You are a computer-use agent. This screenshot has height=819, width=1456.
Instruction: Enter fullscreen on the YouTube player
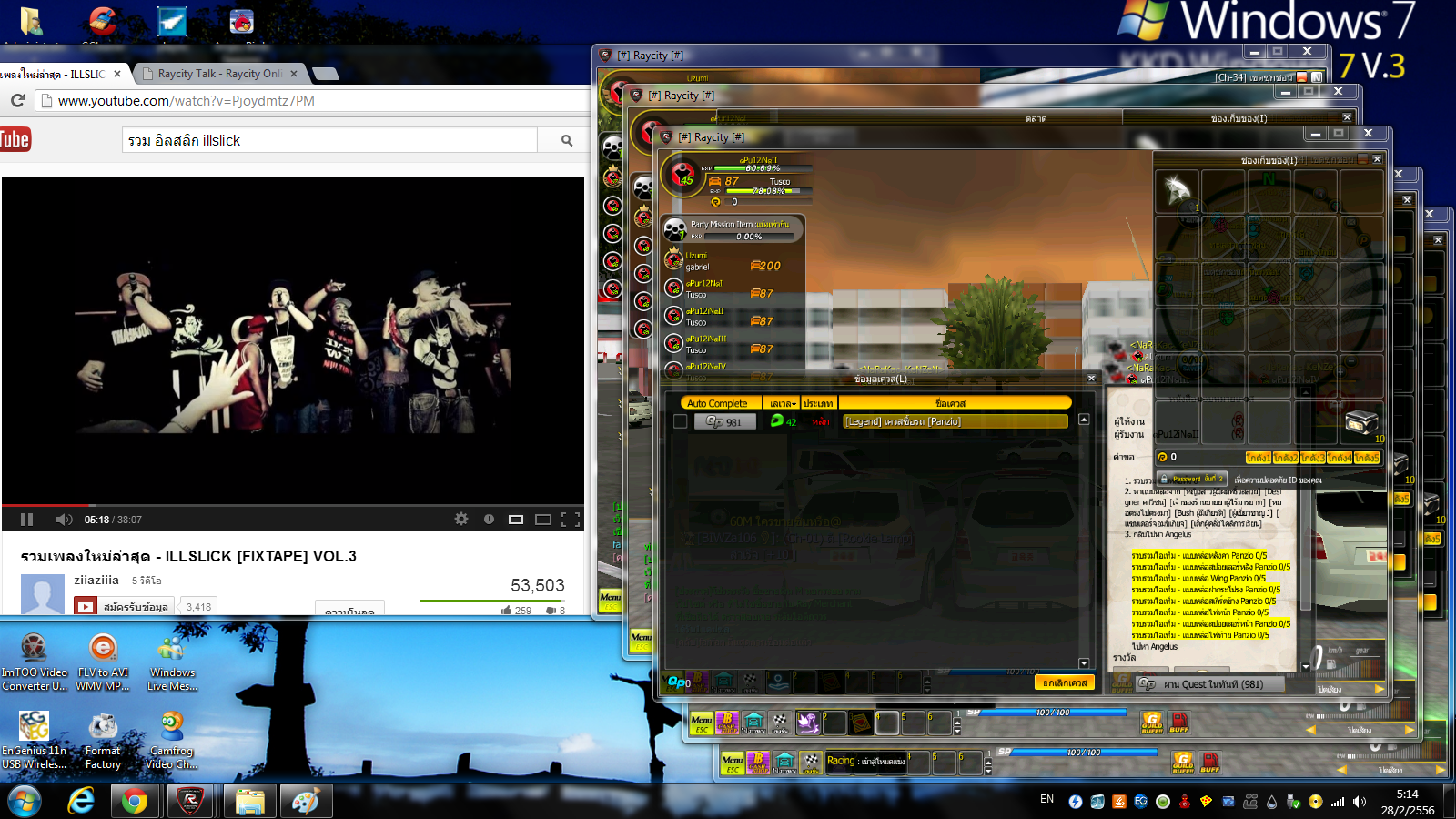pyautogui.click(x=571, y=520)
